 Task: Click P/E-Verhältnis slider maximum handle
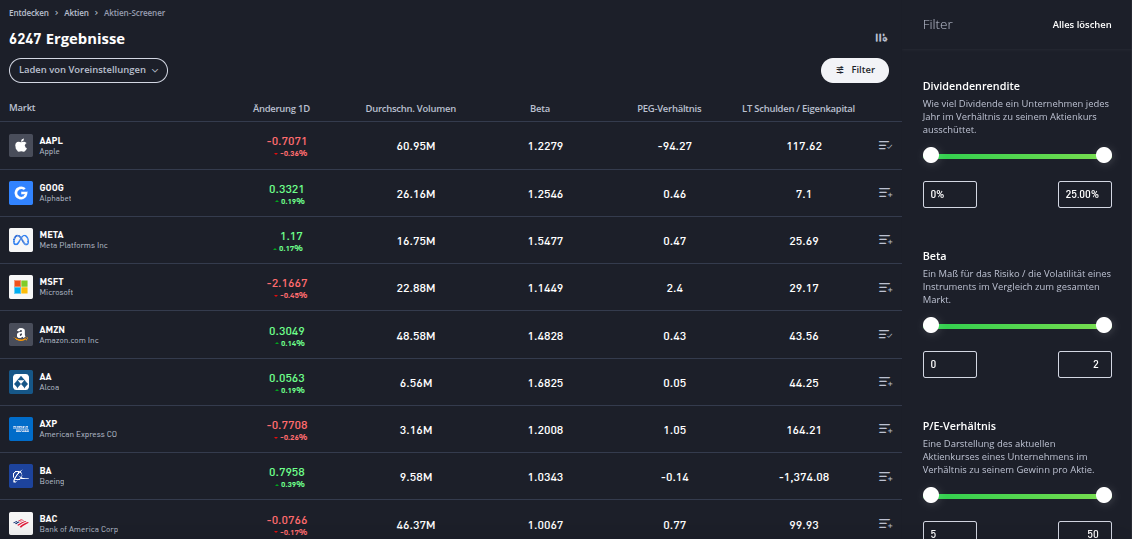[x=1104, y=495]
